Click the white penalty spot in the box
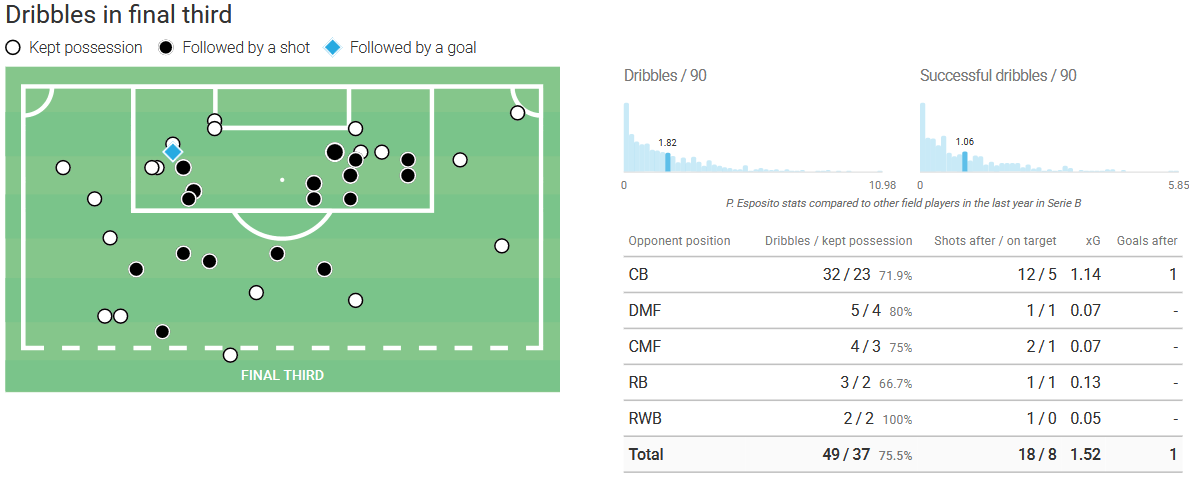Screen dimensions: 1192x481 pyautogui.click(x=282, y=180)
